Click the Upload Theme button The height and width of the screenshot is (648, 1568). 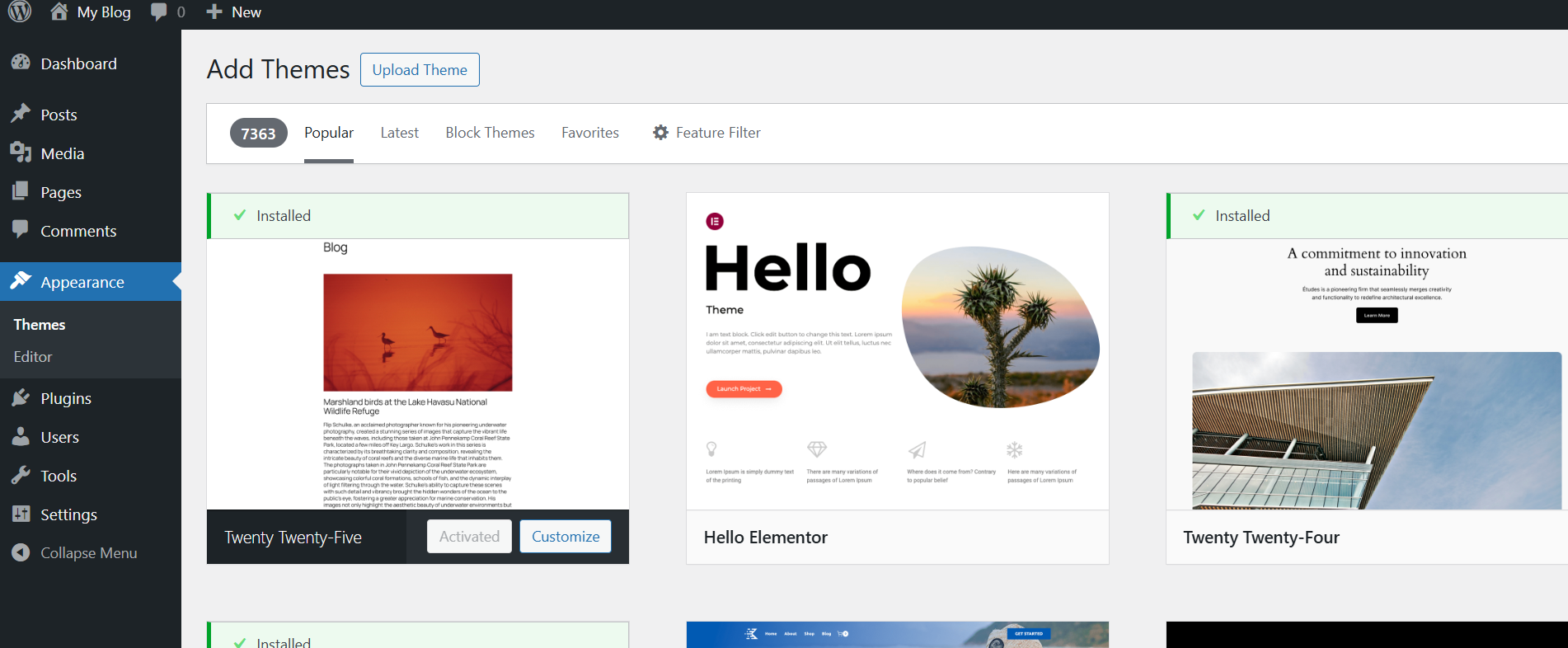point(420,70)
